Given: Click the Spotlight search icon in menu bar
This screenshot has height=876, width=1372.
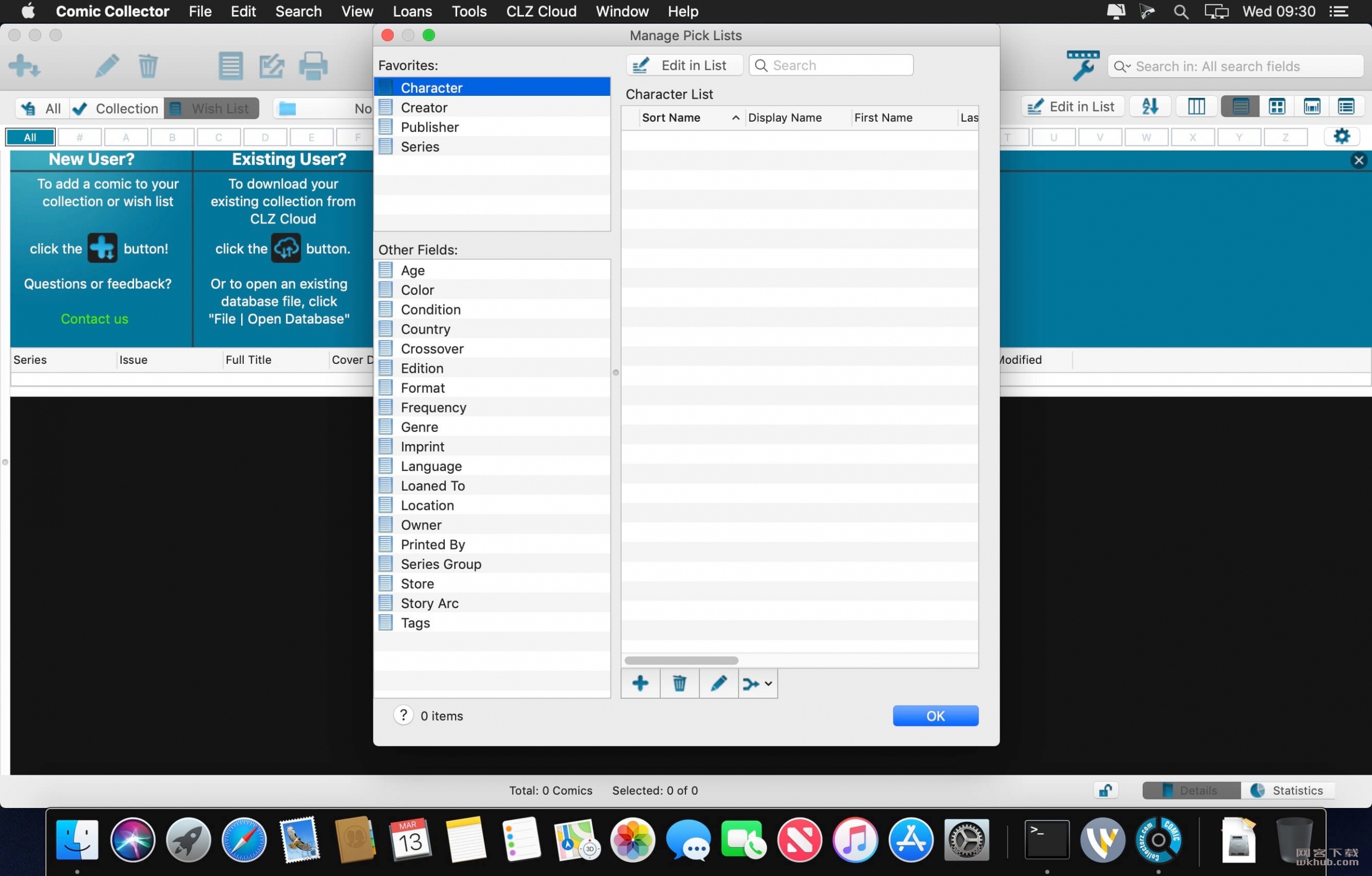Looking at the screenshot, I should click(x=1181, y=11).
